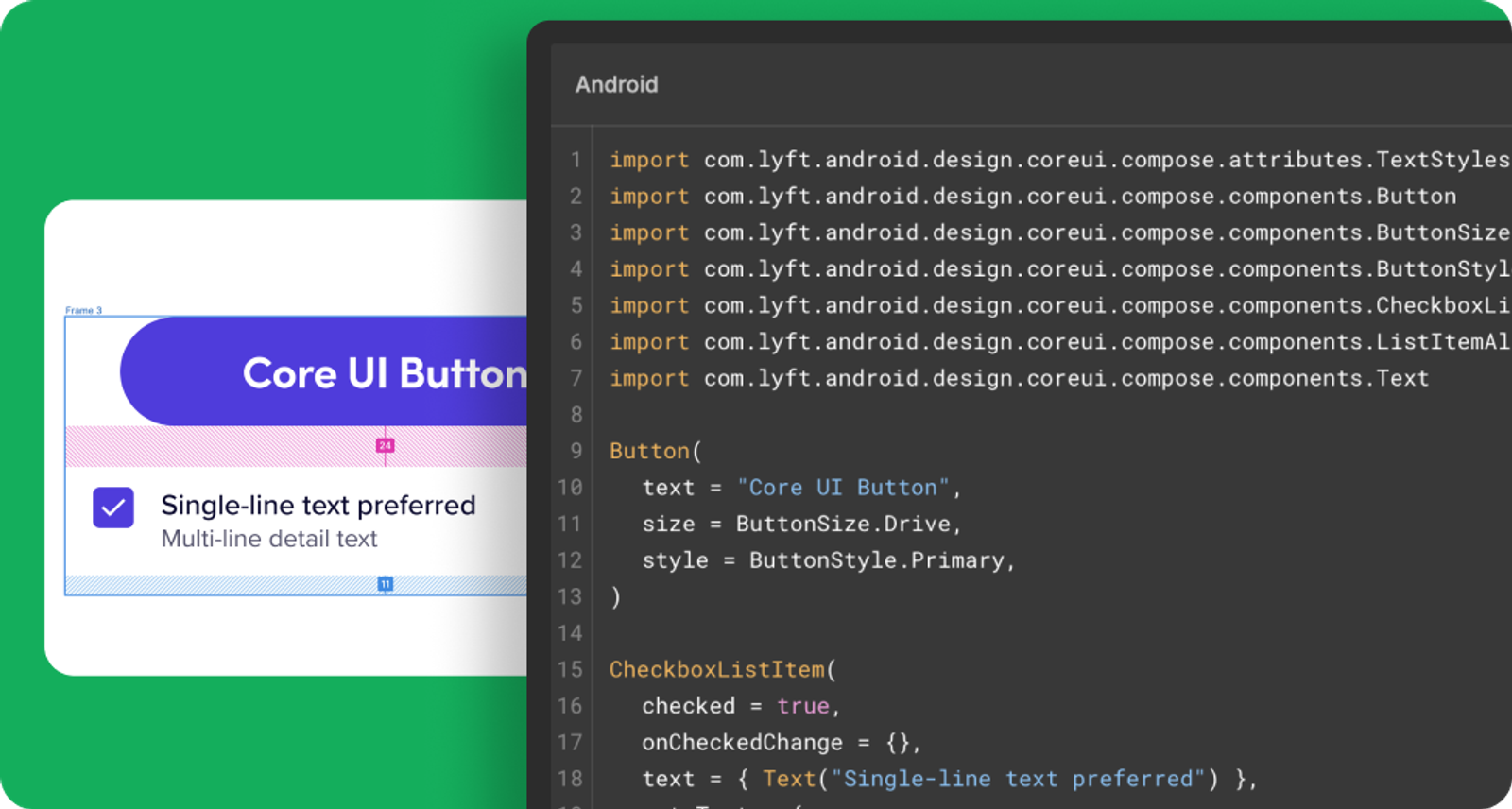Select the "Multi-line detail text" subtitle
The width and height of the screenshot is (1512, 809).
pyautogui.click(x=269, y=539)
